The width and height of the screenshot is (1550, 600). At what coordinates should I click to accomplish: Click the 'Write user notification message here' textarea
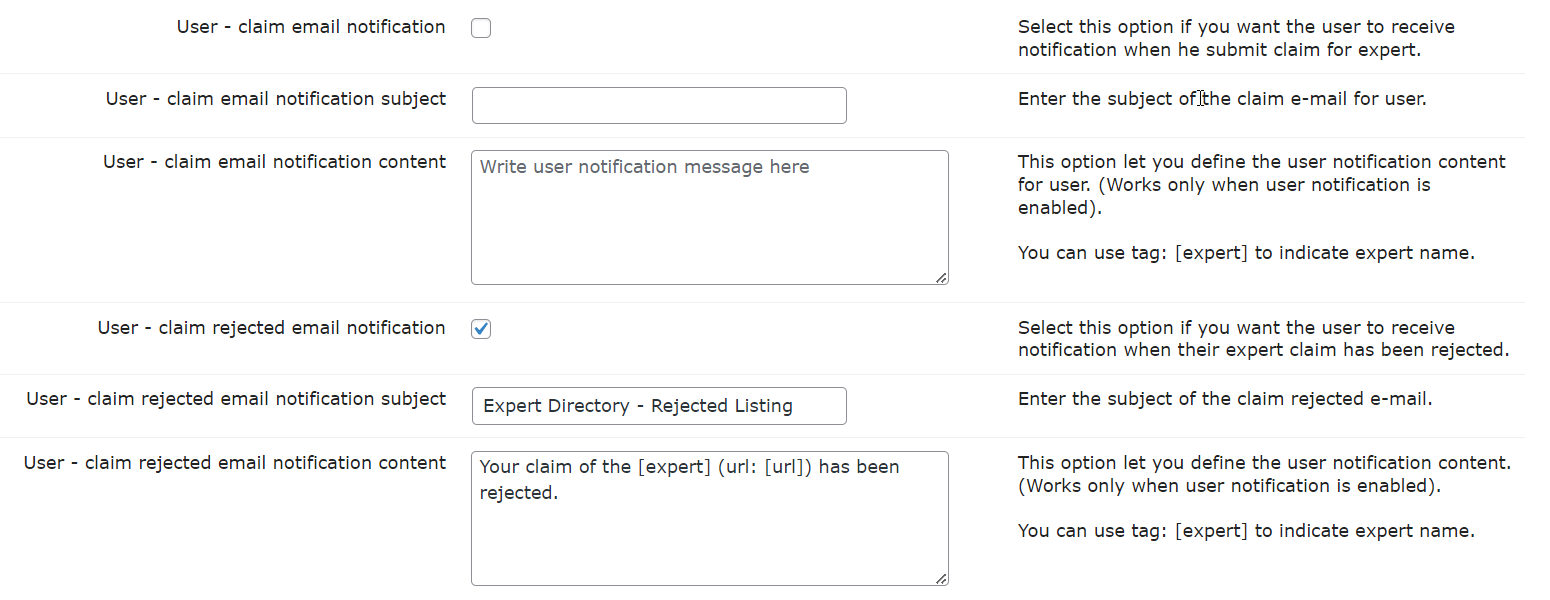[710, 218]
